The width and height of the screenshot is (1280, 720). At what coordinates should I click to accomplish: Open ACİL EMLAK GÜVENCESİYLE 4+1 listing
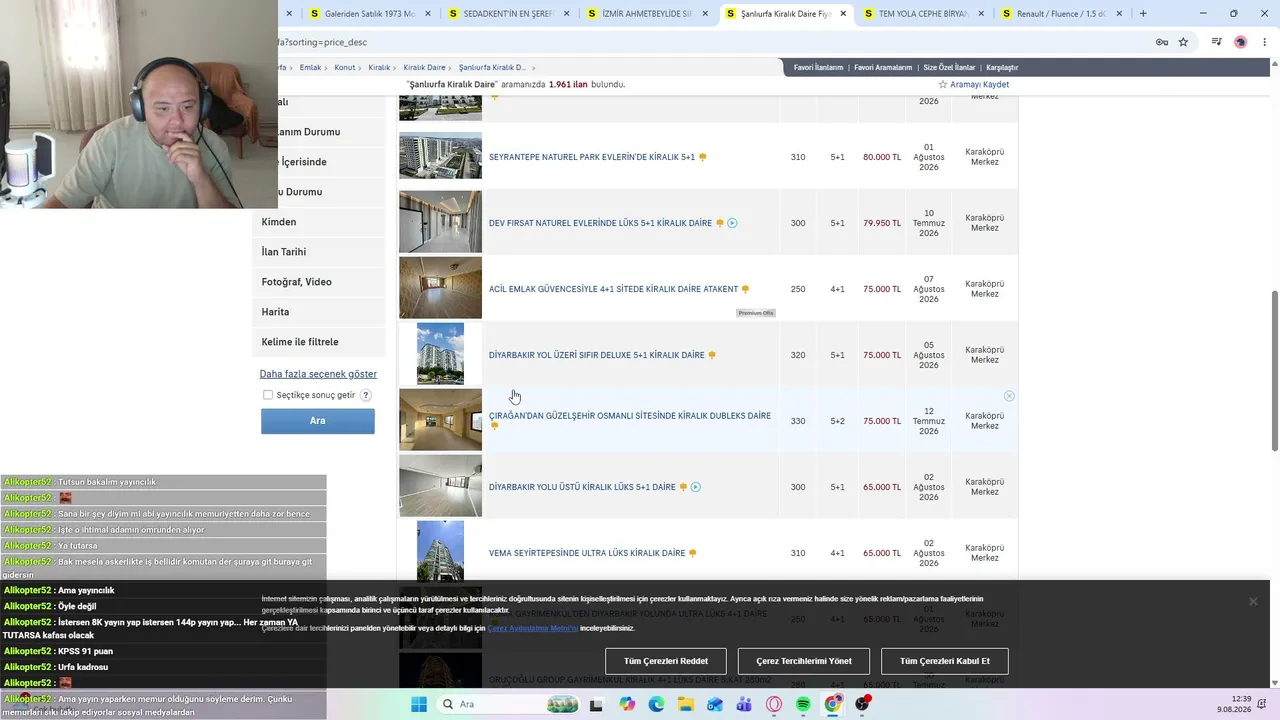[613, 289]
